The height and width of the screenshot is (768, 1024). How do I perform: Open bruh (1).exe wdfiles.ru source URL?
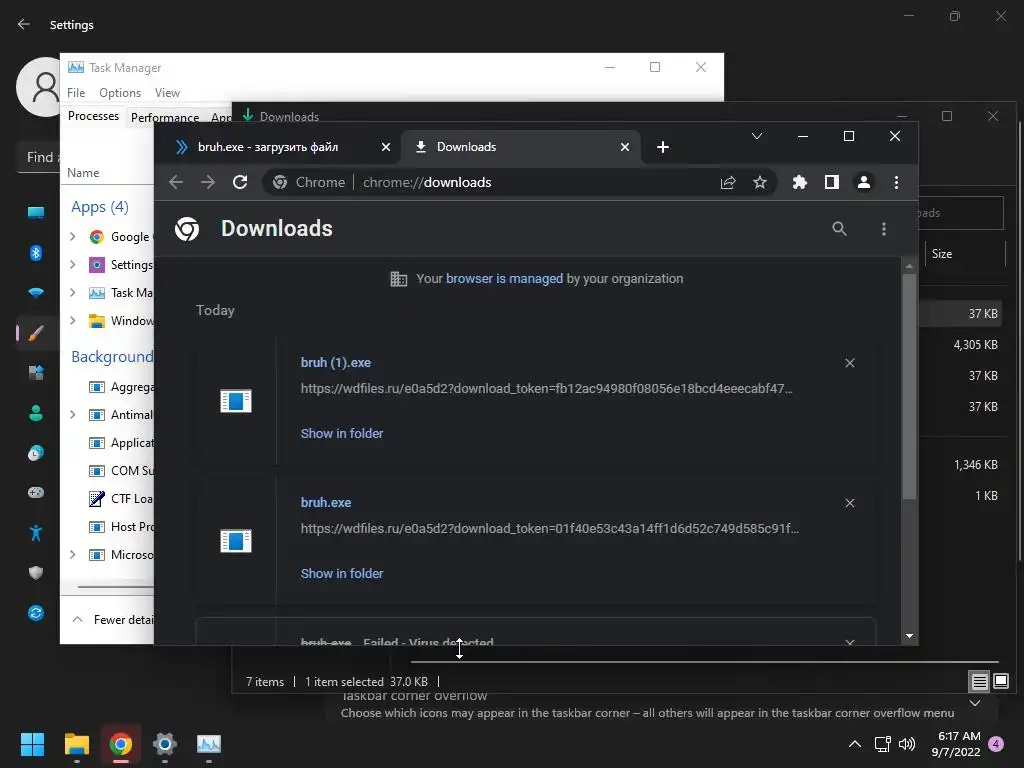pyautogui.click(x=547, y=389)
